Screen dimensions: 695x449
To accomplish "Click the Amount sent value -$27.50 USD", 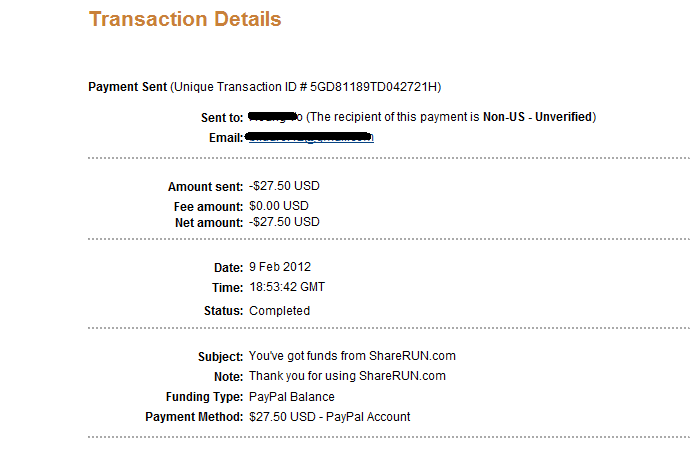I will (x=284, y=186).
